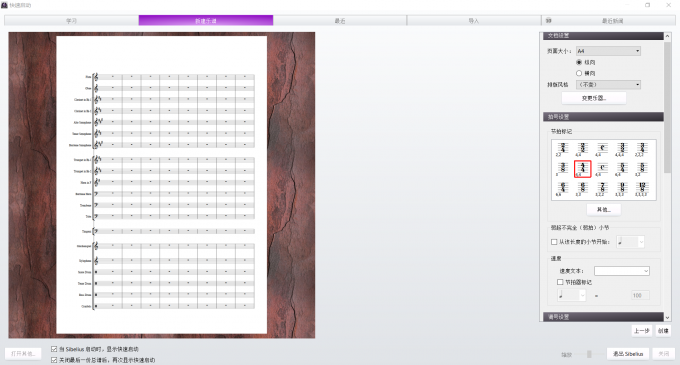The width and height of the screenshot is (680, 365).
Task: Expand the 调号设置 key signature section
Action: click(x=603, y=317)
